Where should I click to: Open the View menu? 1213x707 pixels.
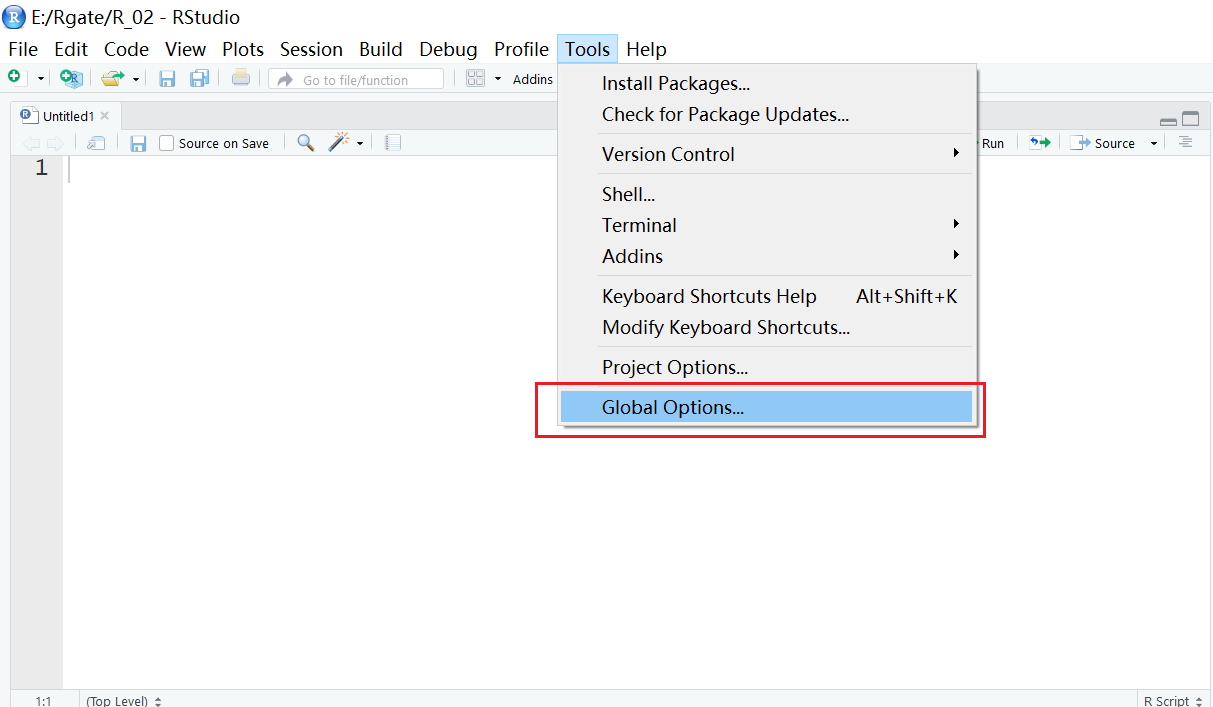(x=185, y=49)
